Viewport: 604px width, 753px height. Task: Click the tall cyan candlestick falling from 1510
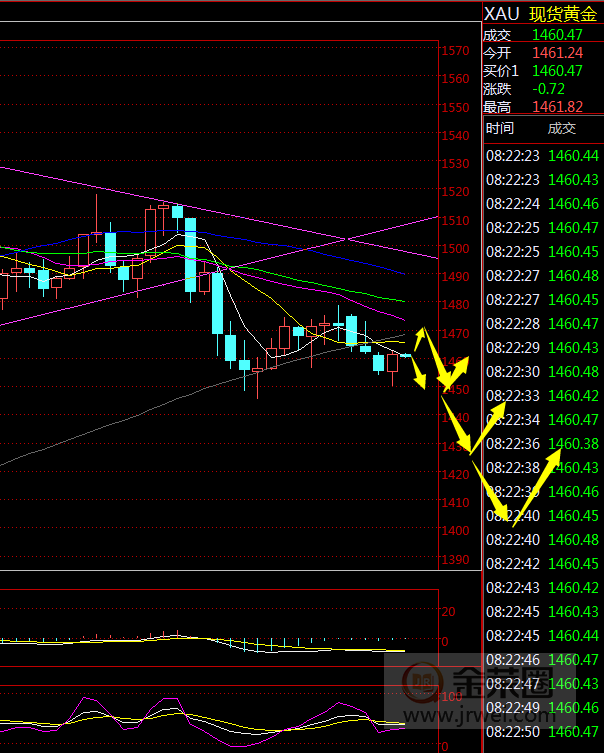pos(190,254)
